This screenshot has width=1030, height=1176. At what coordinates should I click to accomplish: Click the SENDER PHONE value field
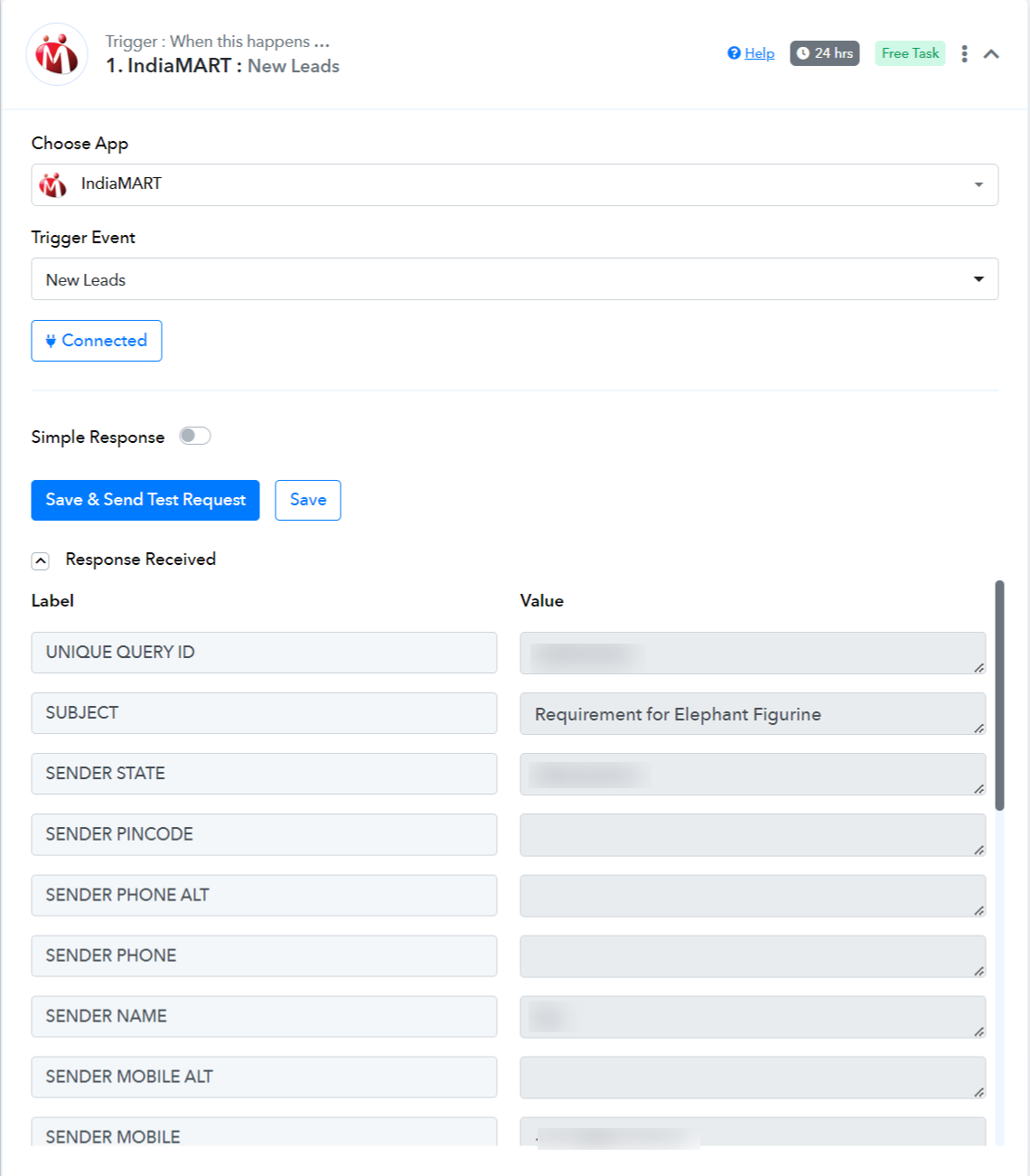click(753, 955)
